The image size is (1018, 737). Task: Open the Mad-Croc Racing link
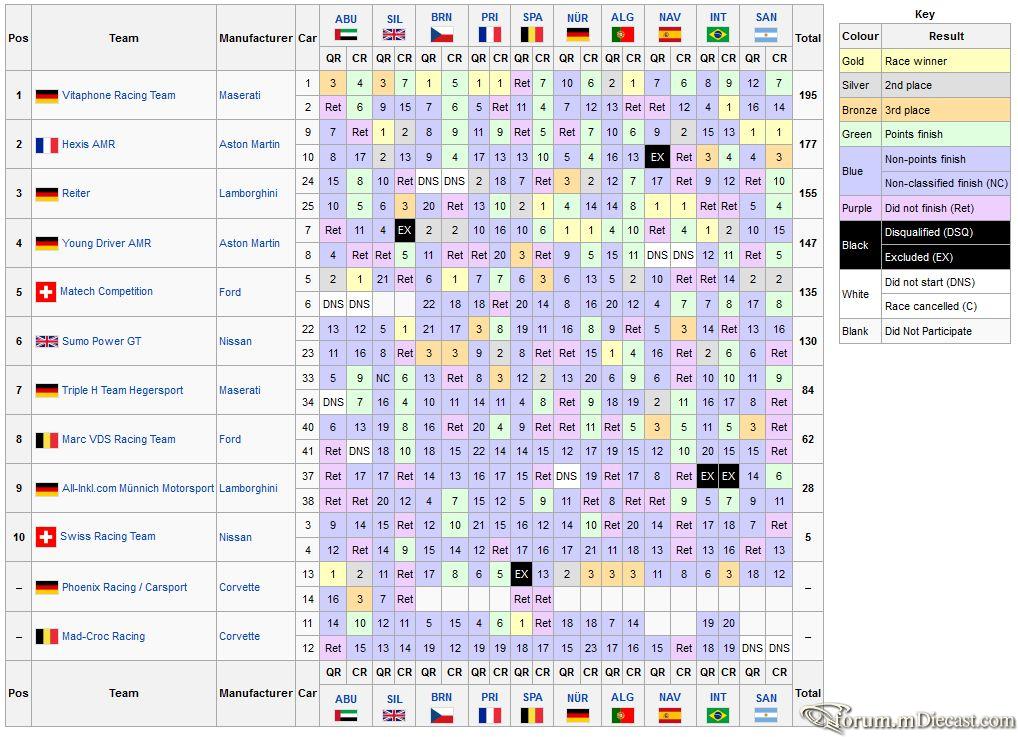[x=103, y=636]
